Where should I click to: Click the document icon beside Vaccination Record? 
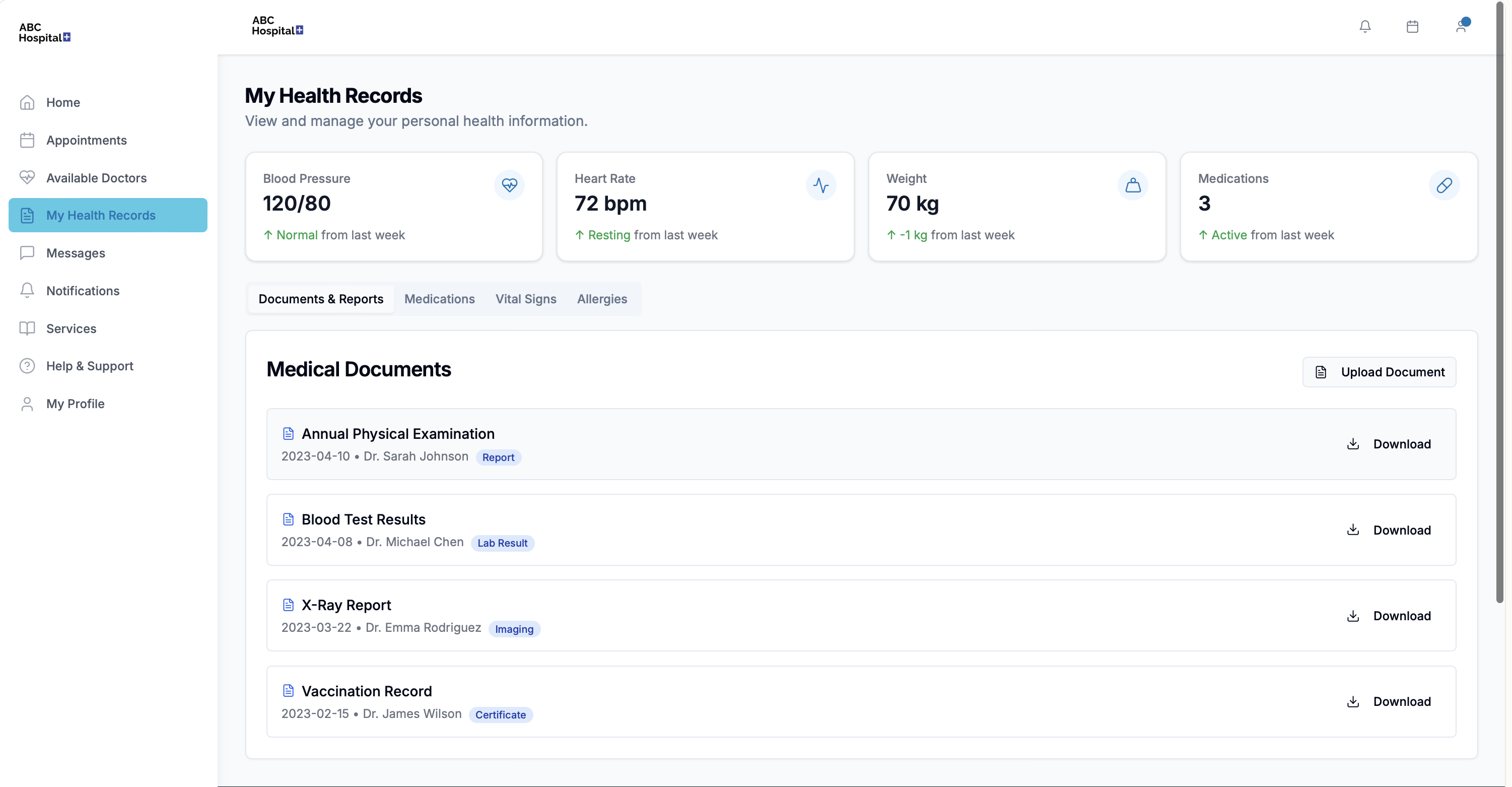[x=288, y=690]
